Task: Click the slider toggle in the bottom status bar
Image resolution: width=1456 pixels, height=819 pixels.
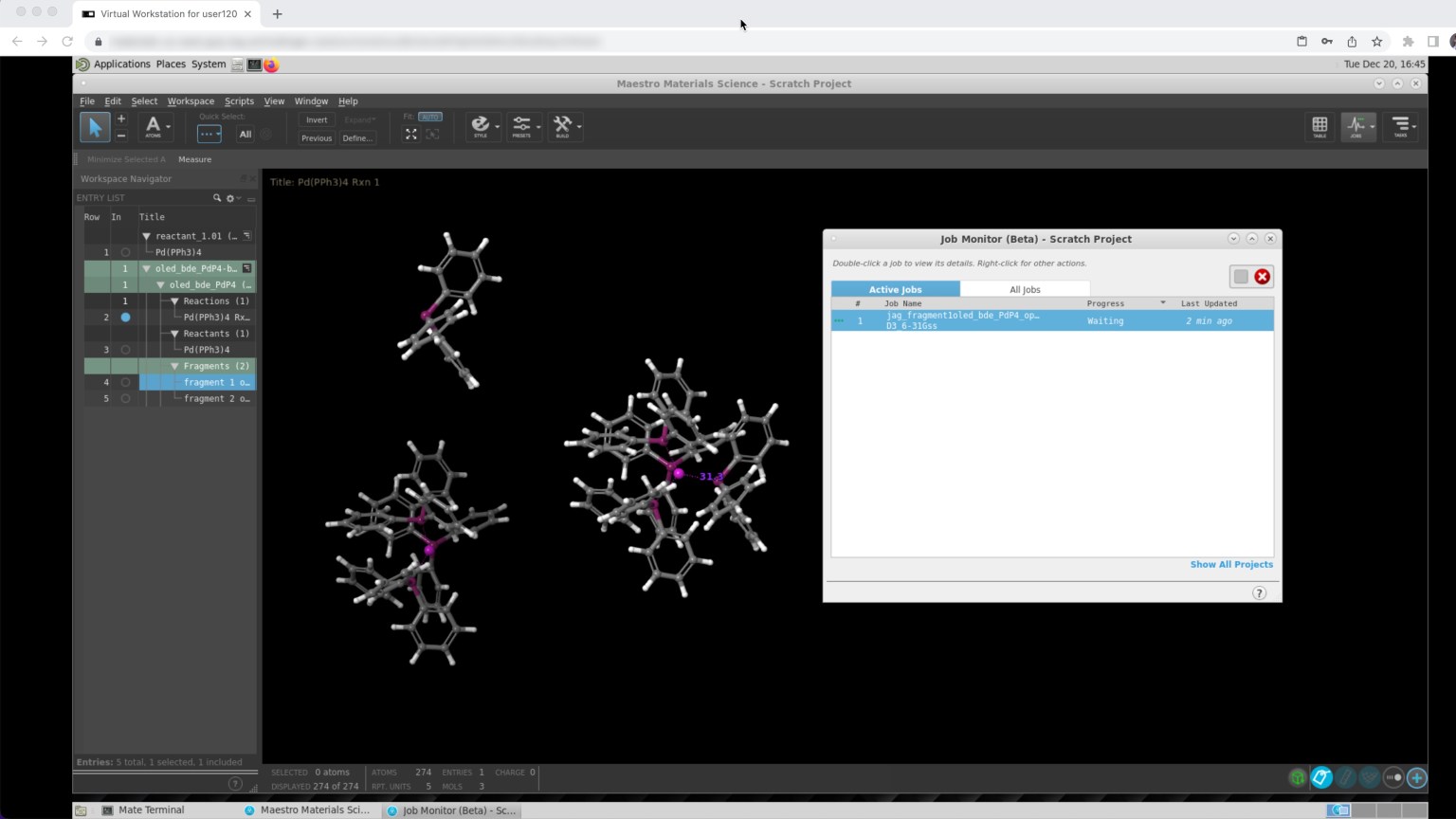Action: point(1392,776)
